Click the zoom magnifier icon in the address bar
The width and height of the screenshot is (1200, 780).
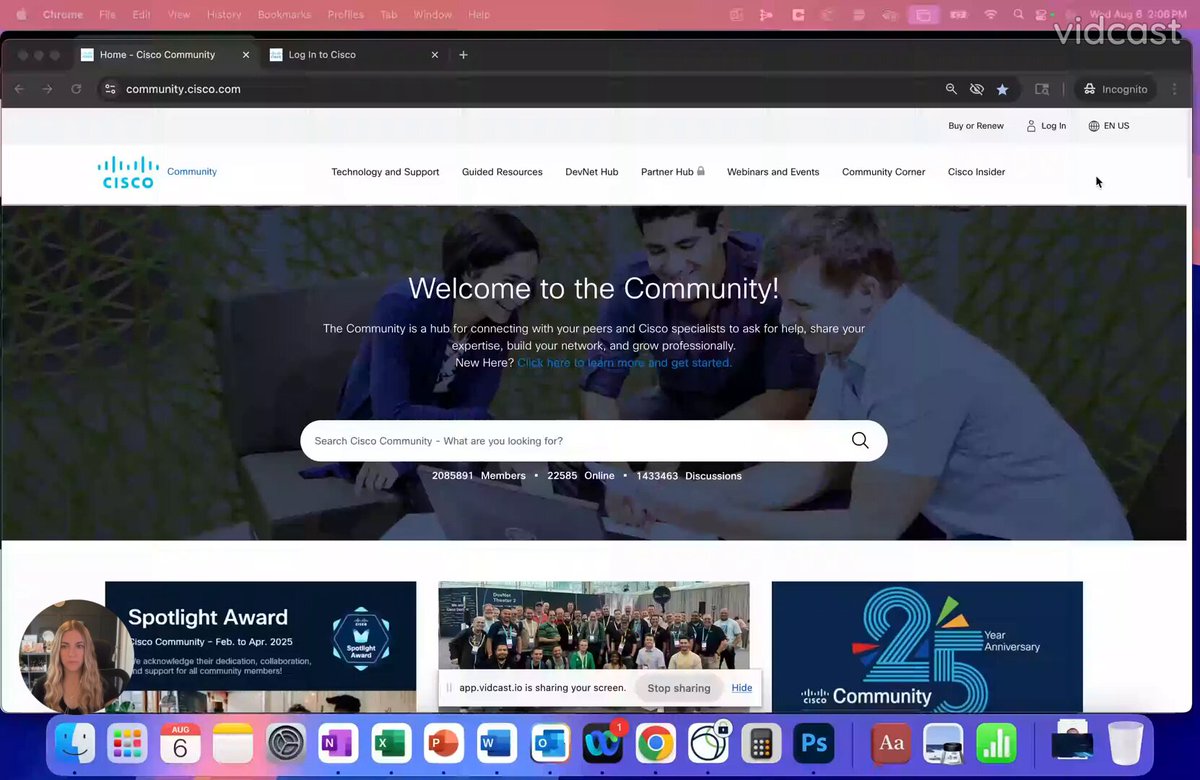[951, 89]
